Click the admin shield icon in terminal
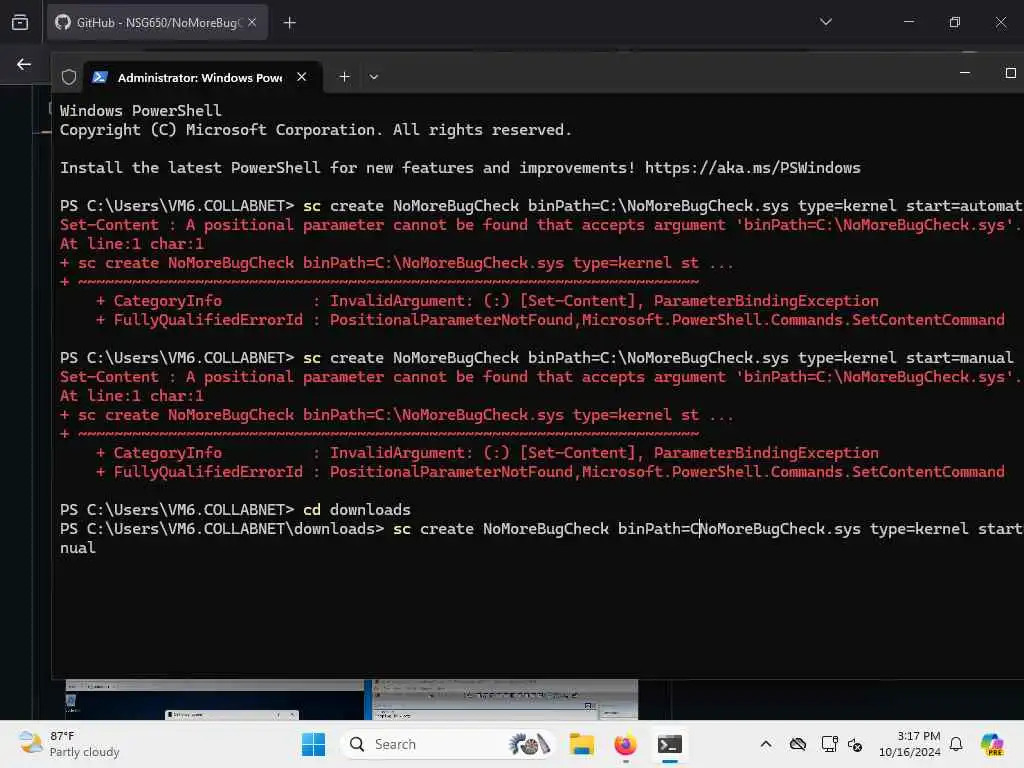 [x=69, y=77]
